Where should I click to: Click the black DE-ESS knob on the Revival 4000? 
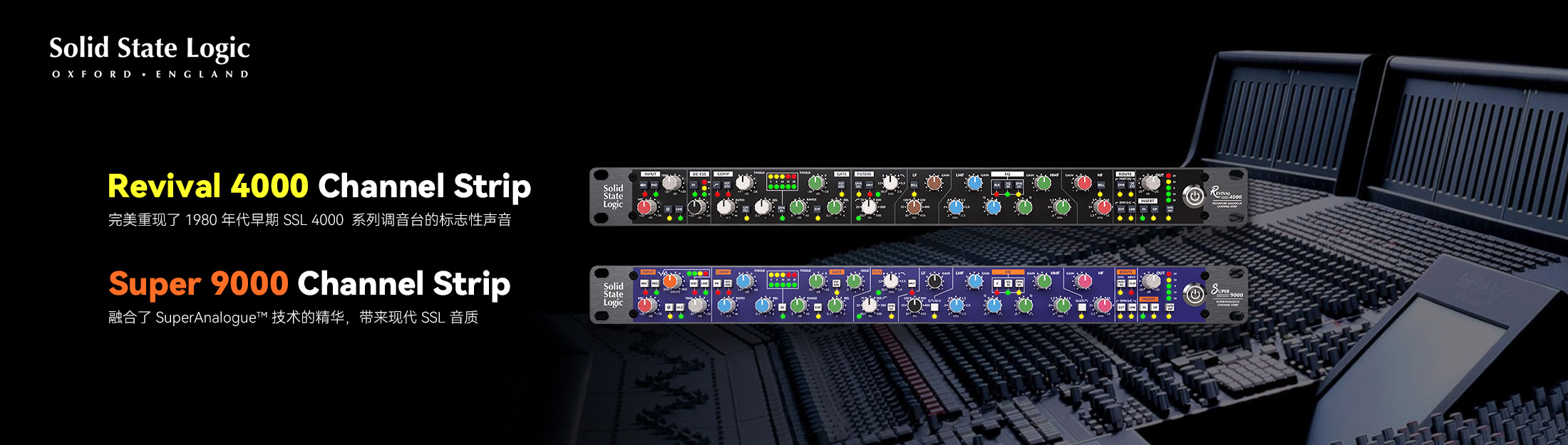(696, 207)
